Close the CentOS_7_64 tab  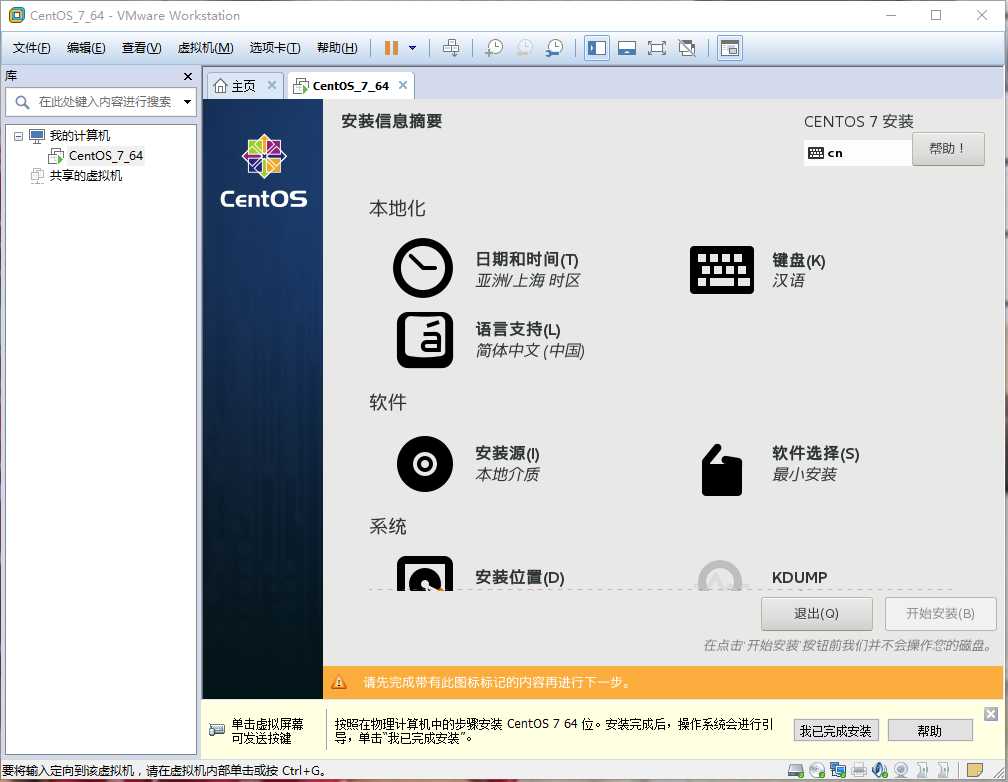(x=403, y=85)
